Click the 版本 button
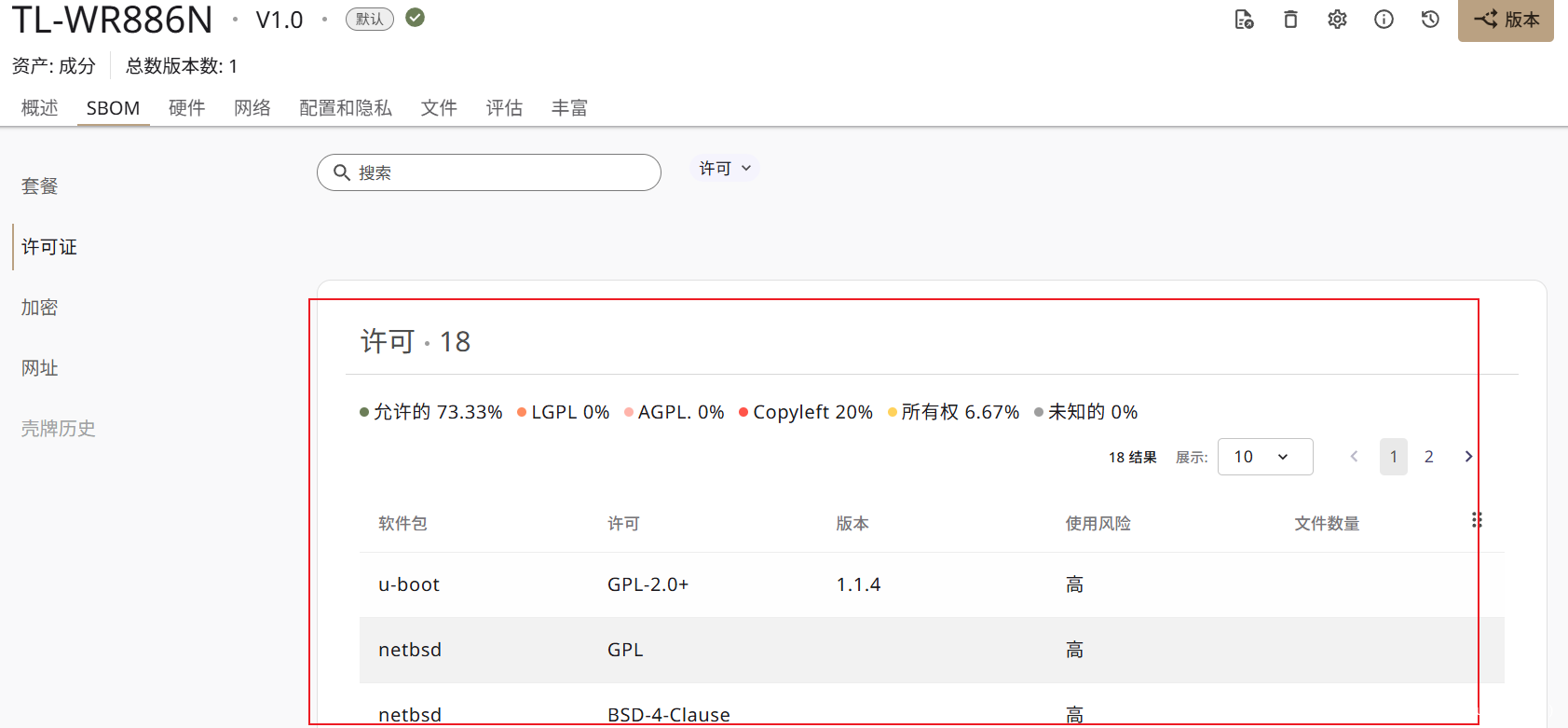 pos(1506,20)
